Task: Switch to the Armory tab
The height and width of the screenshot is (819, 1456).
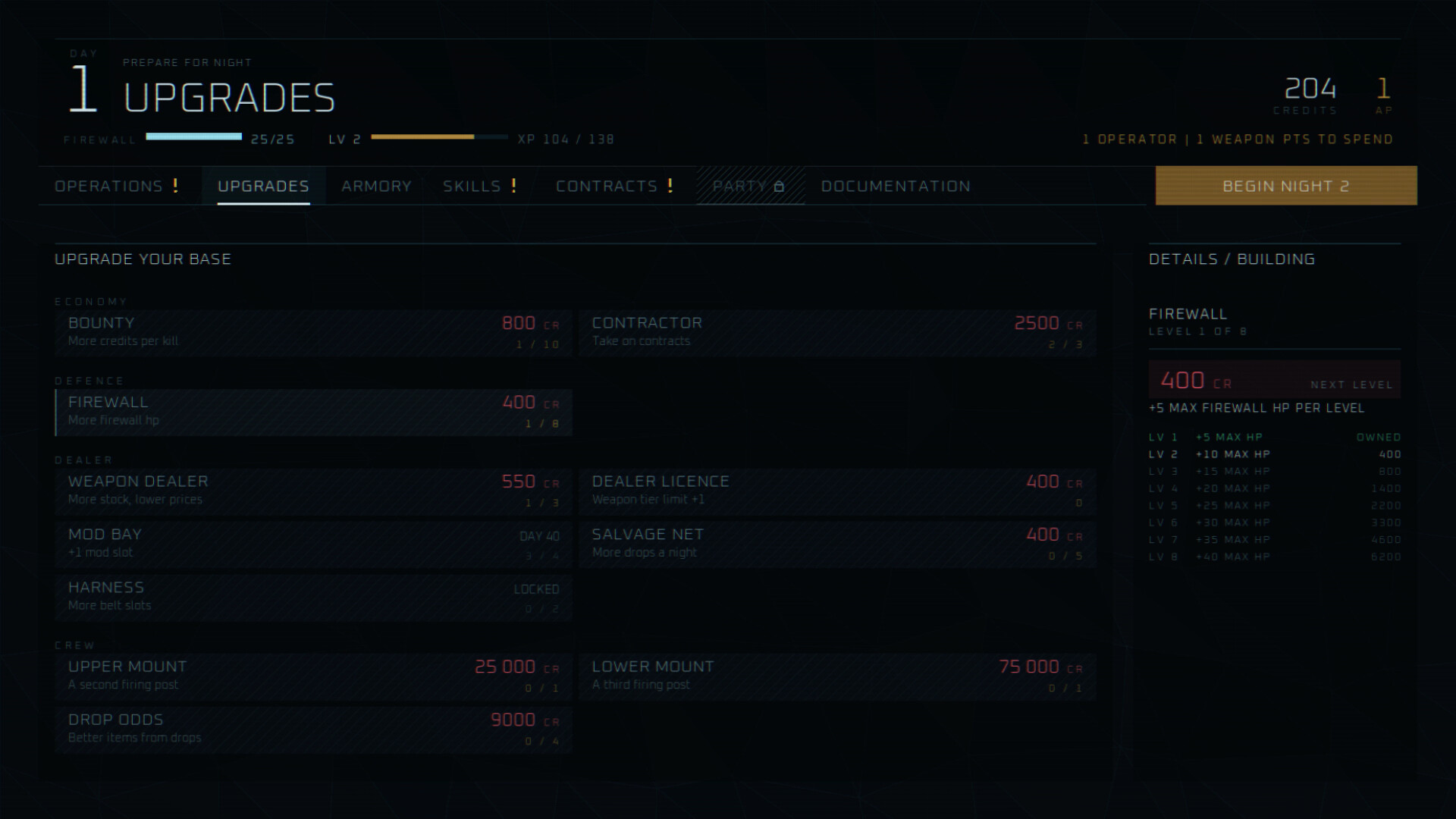Action: tap(376, 186)
